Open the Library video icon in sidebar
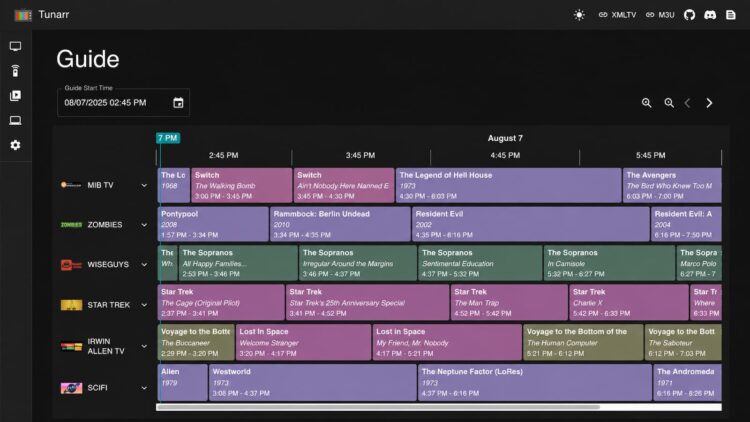Viewport: 750px width, 422px height. [15, 96]
